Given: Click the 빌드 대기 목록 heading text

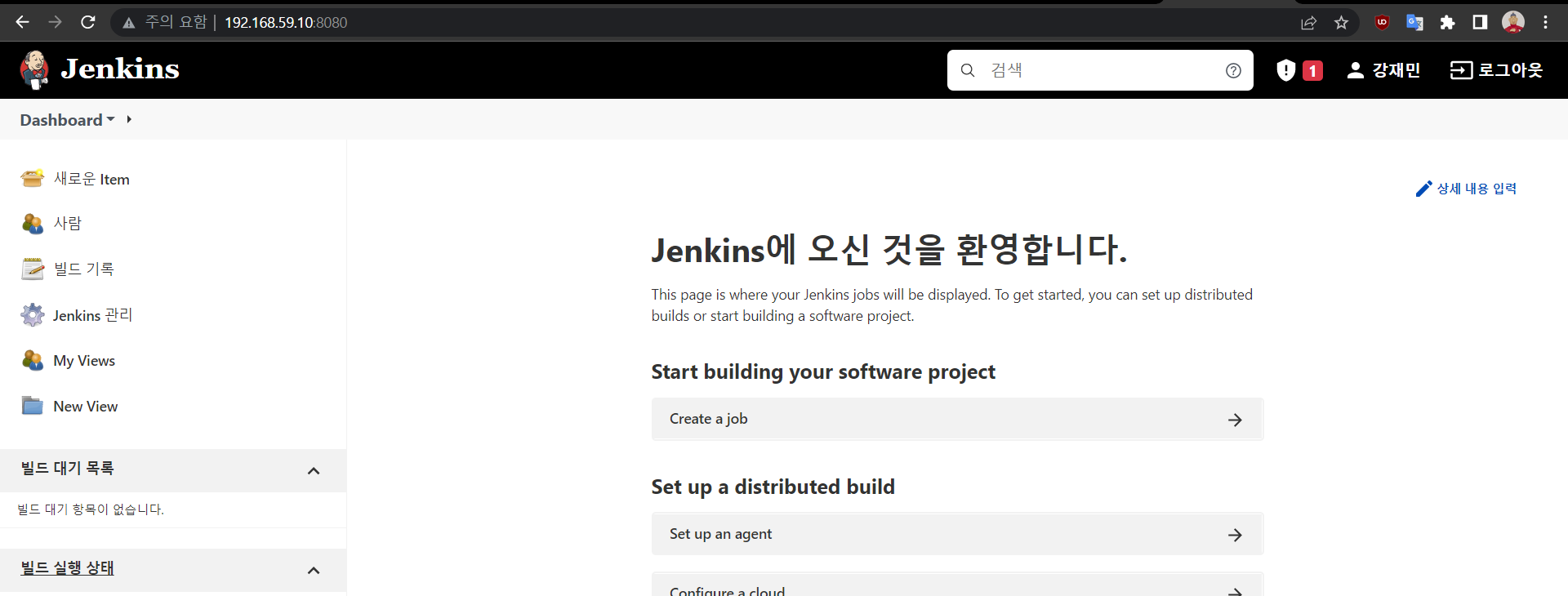Looking at the screenshot, I should pos(67,468).
